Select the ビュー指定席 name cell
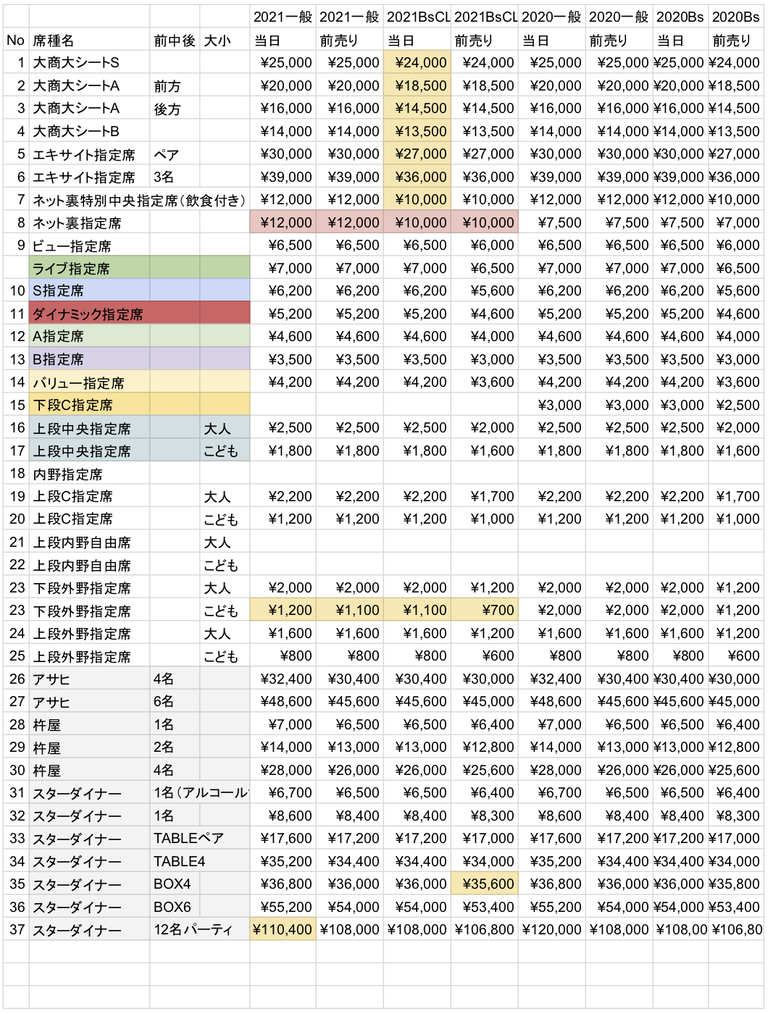Screen dimensions: 768x1014 (x=90, y=245)
